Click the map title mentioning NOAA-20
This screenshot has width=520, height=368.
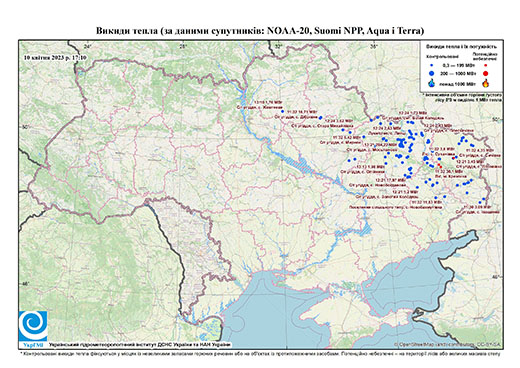point(260,31)
